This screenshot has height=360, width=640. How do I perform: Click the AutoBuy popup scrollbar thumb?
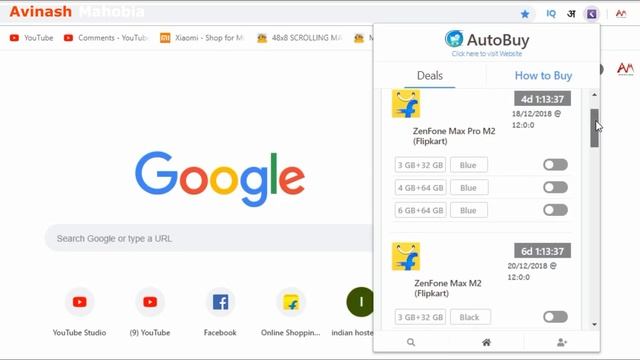click(594, 128)
